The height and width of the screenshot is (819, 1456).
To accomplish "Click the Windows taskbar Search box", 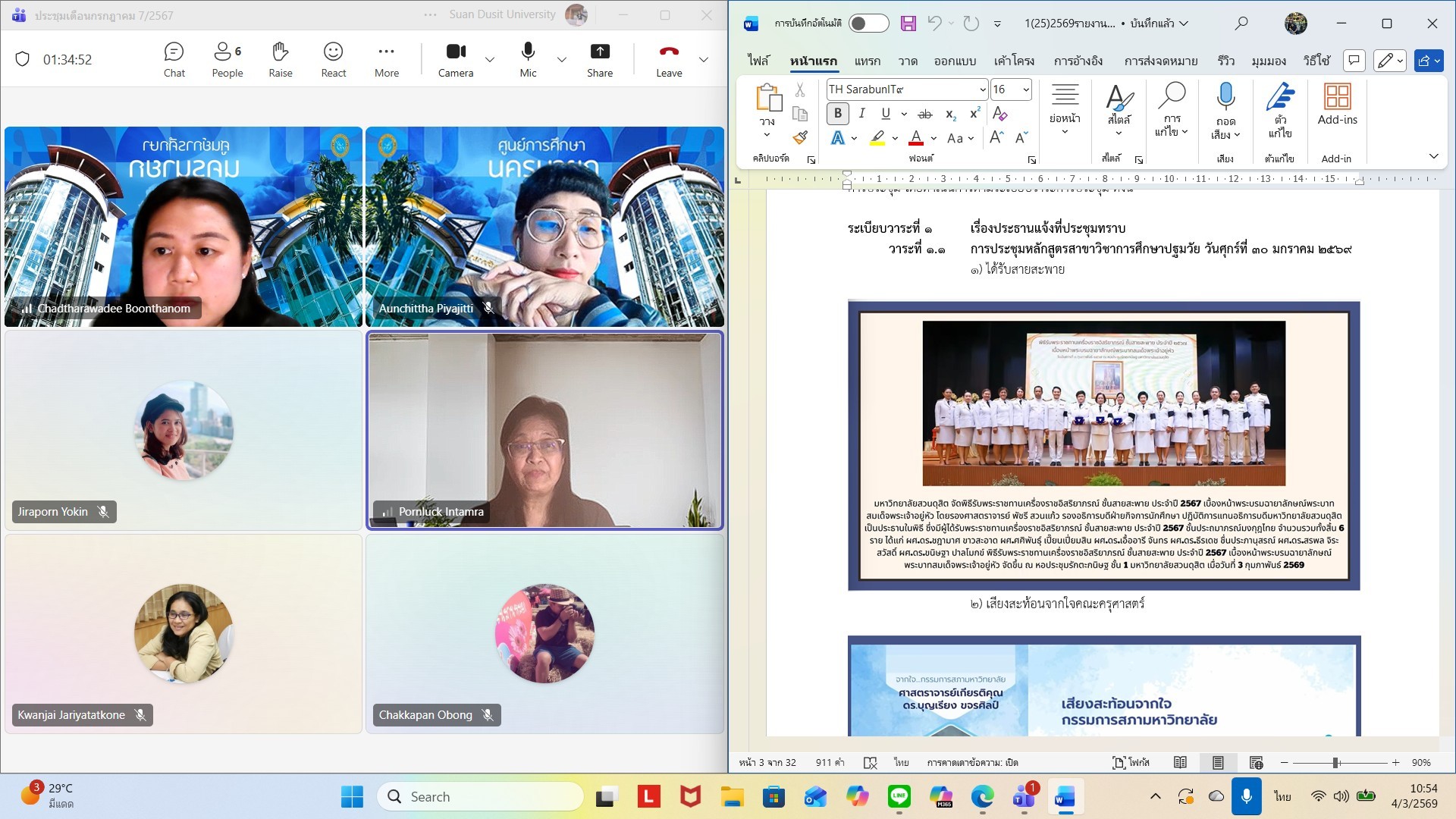I will click(480, 796).
